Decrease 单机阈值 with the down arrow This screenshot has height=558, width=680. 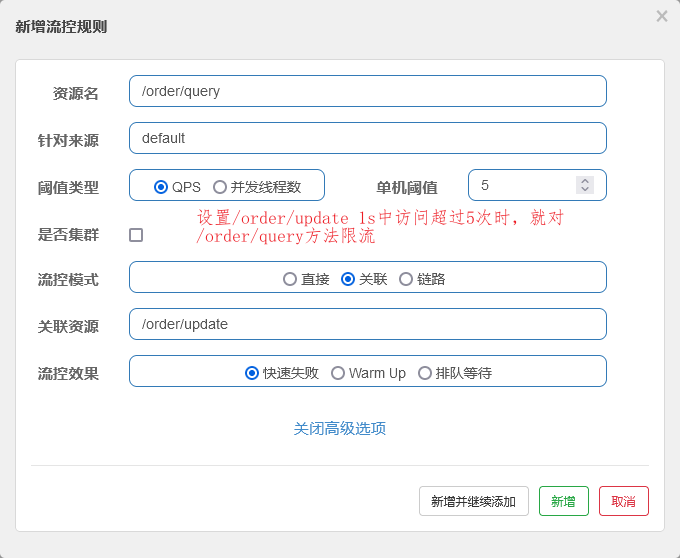585,189
